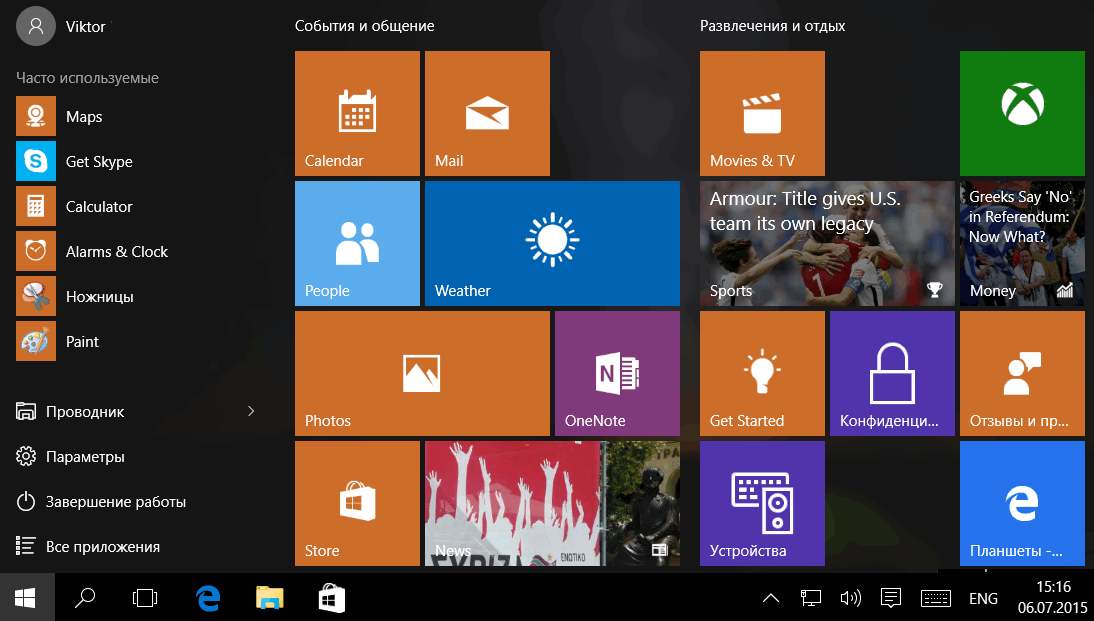This screenshot has width=1094, height=621.
Task: Open network status tray icon
Action: point(810,598)
